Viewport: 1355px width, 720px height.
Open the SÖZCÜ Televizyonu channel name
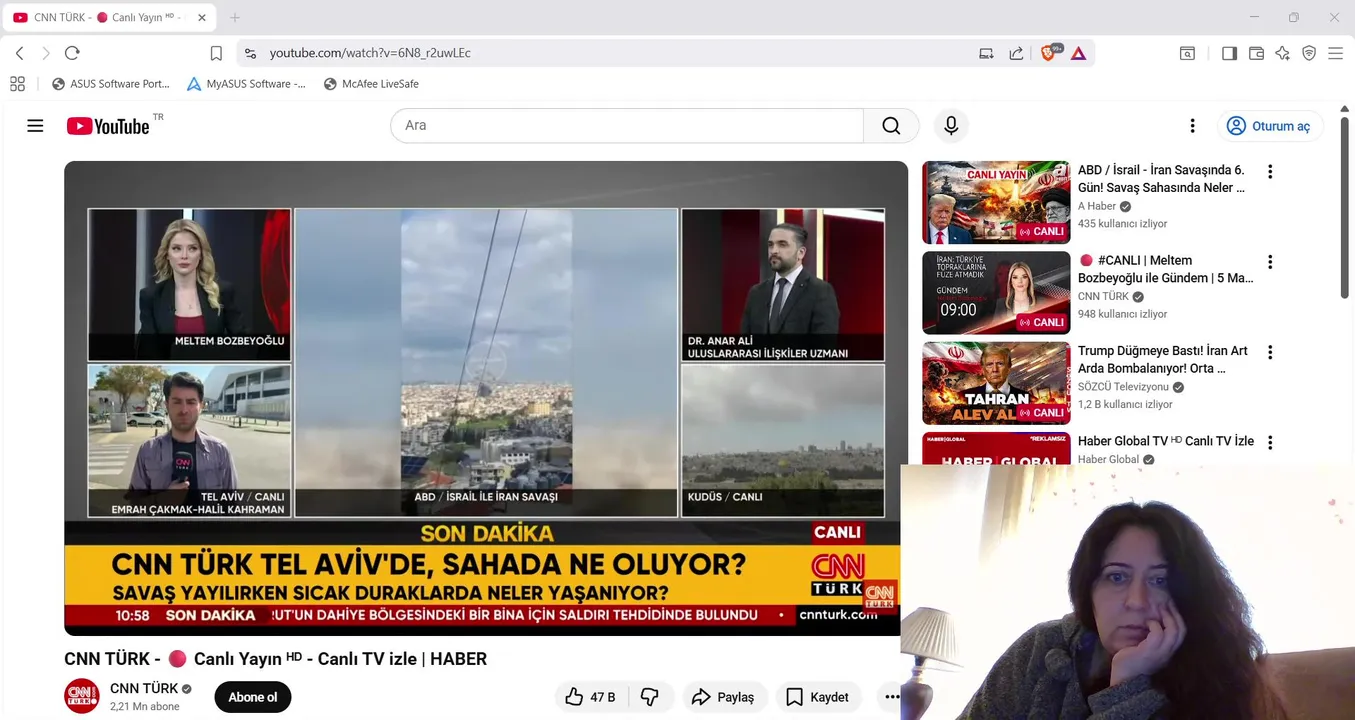[1123, 387]
